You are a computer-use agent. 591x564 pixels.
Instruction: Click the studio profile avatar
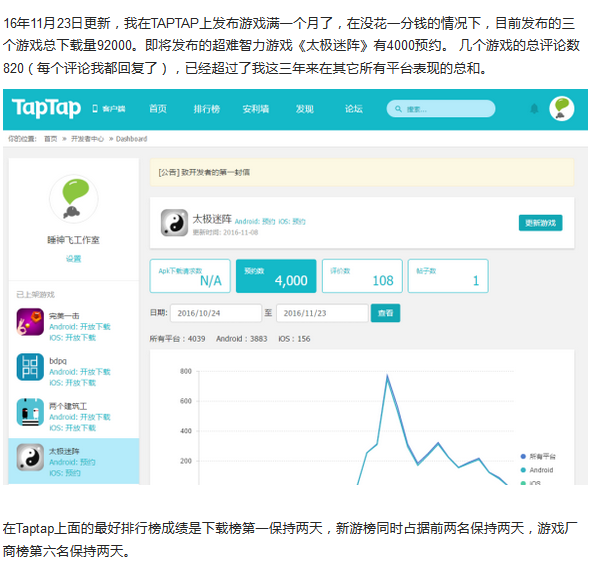click(x=73, y=199)
